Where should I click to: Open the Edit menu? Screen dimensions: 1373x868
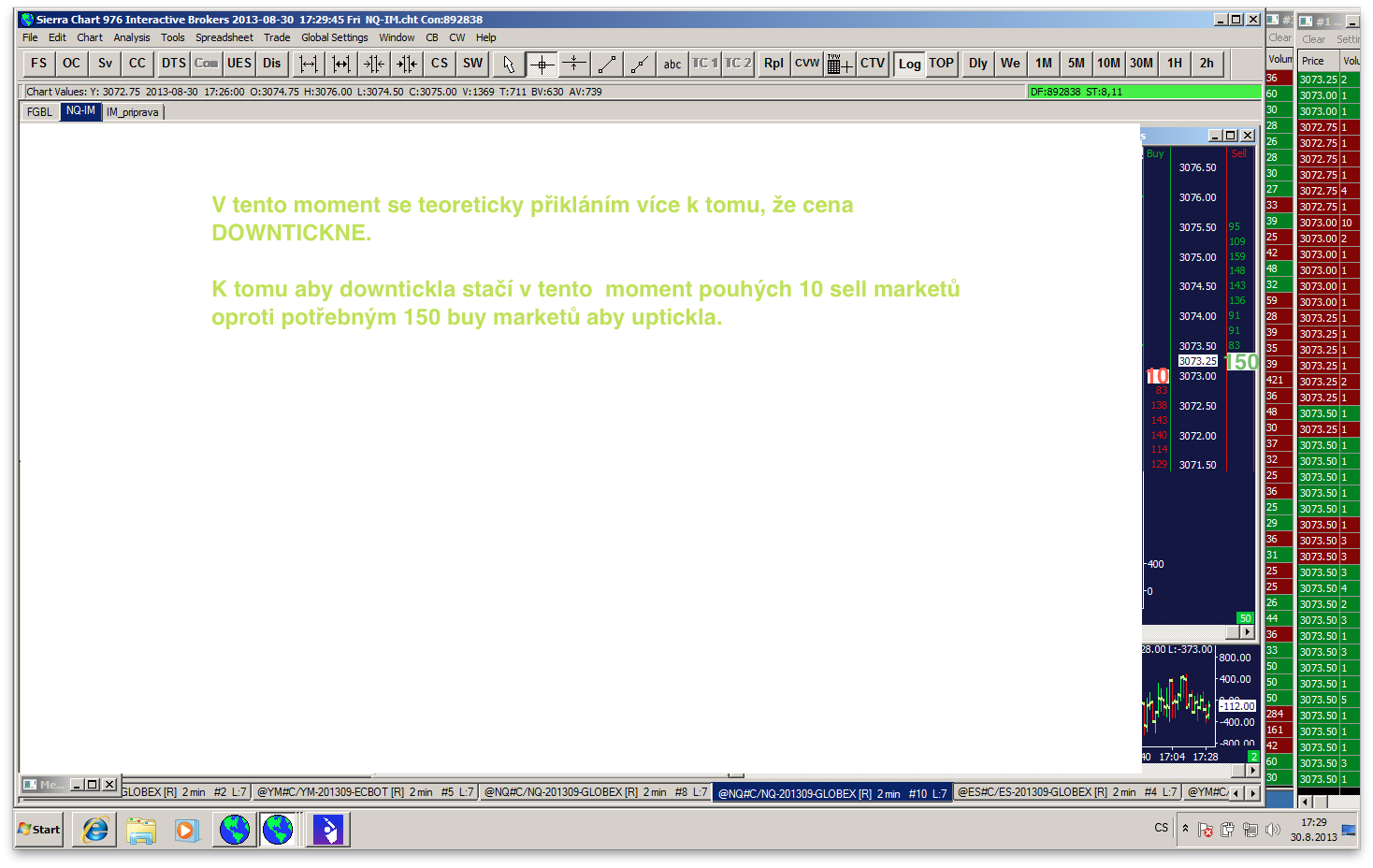[57, 37]
